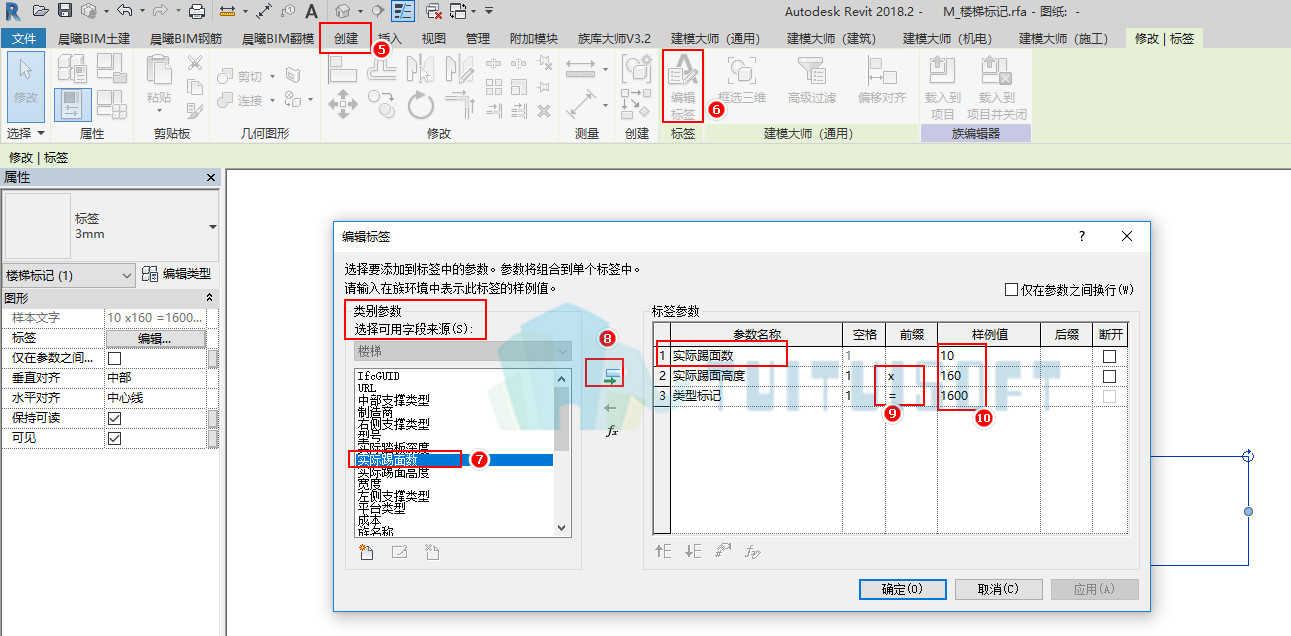Open the 选择 panel dropdown

click(26, 133)
